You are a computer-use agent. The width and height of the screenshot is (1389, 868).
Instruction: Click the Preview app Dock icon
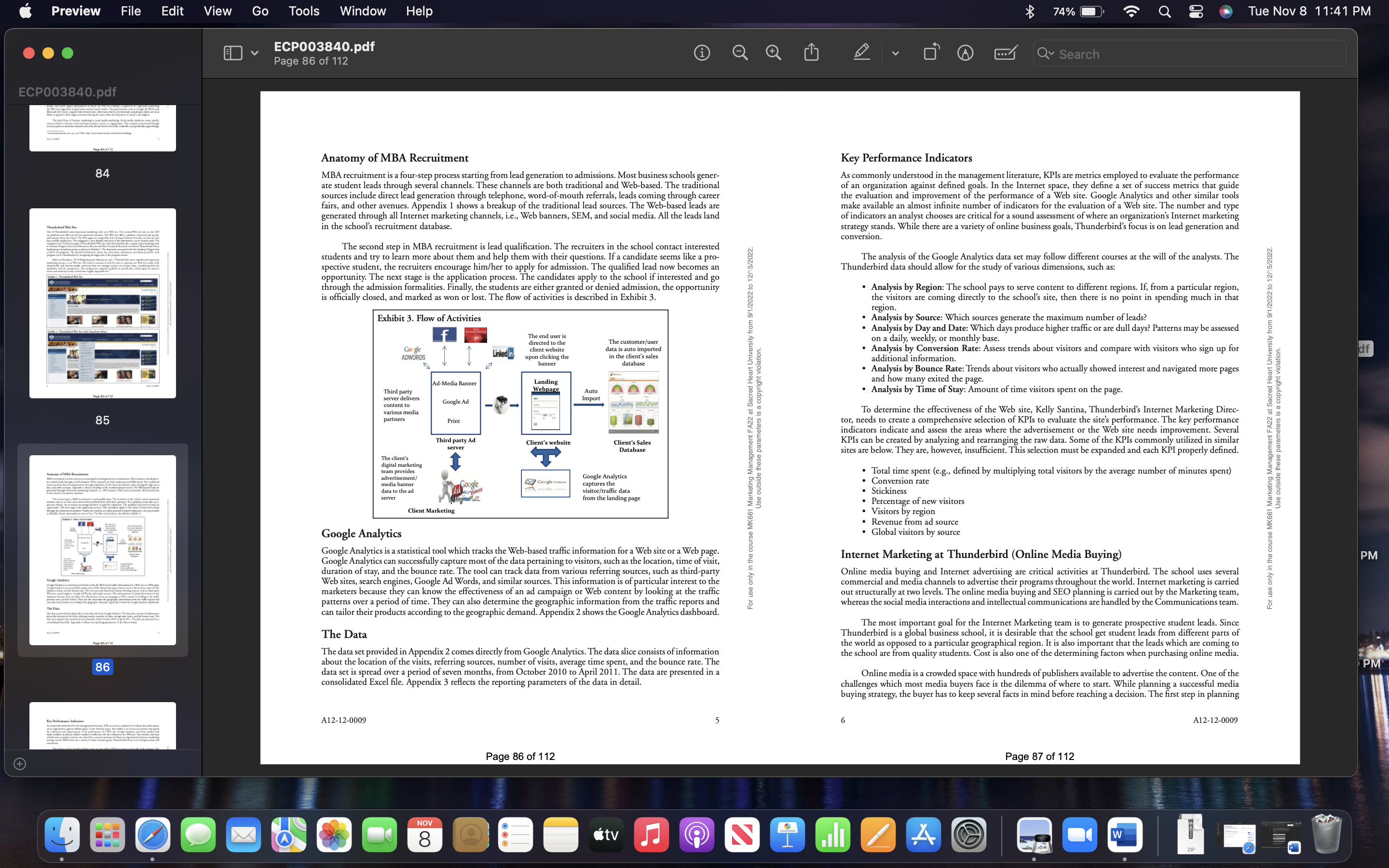pos(1035,835)
